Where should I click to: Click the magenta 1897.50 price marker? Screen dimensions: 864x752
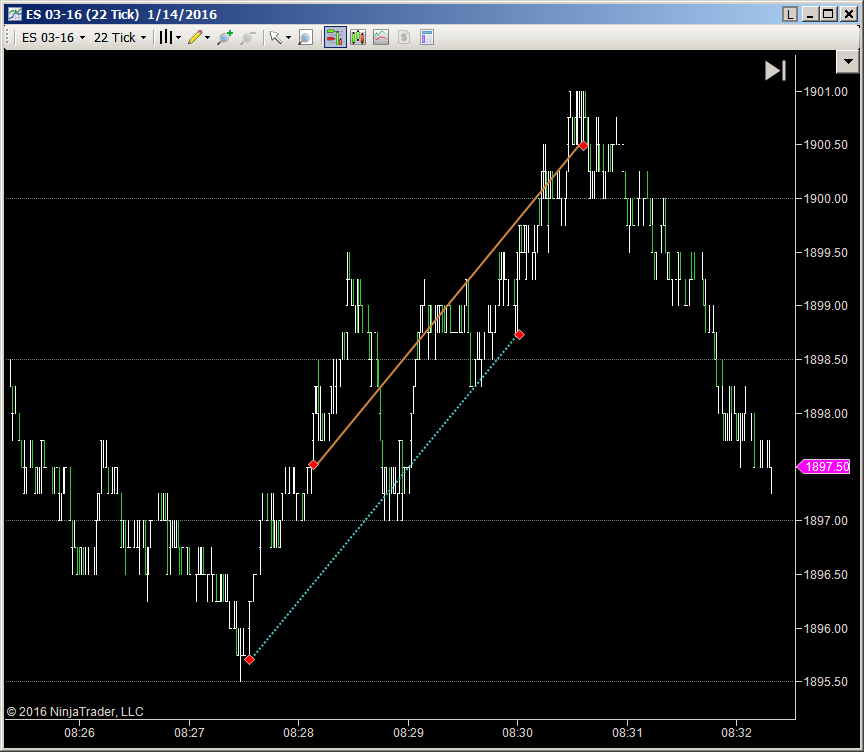point(824,467)
